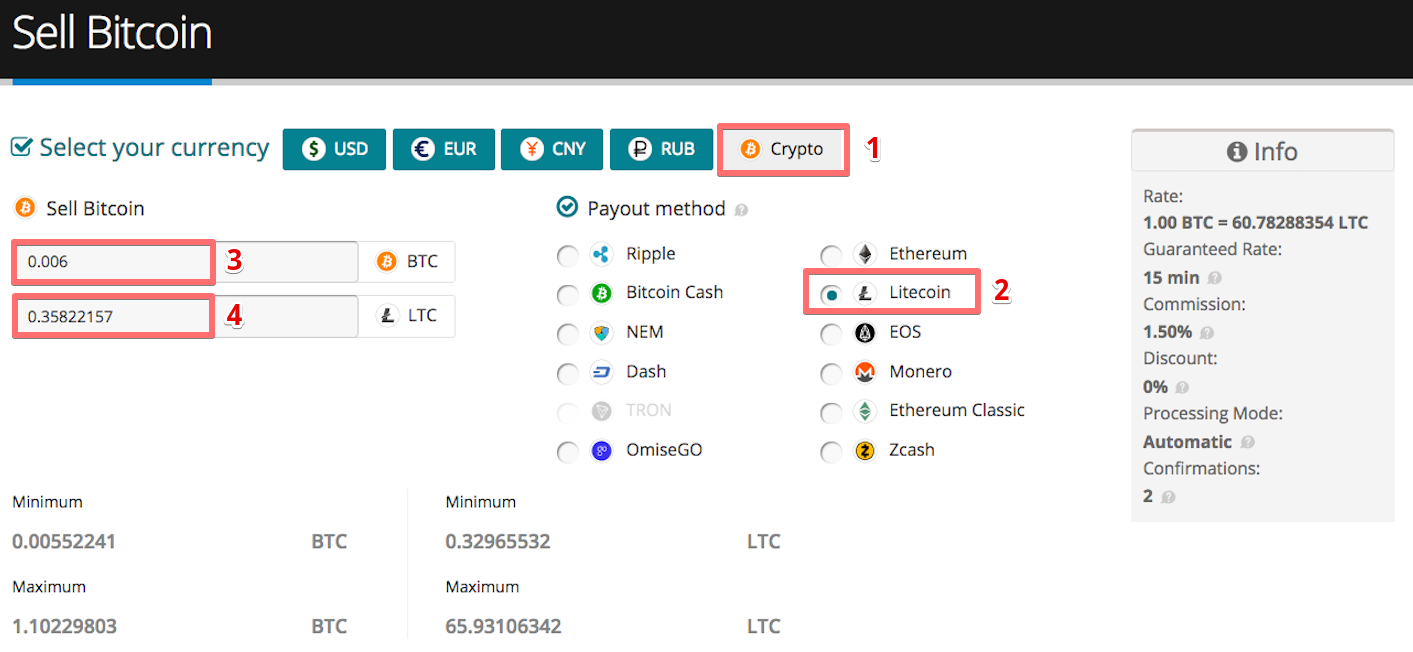Select Ethereum Classic radio button

coord(831,413)
